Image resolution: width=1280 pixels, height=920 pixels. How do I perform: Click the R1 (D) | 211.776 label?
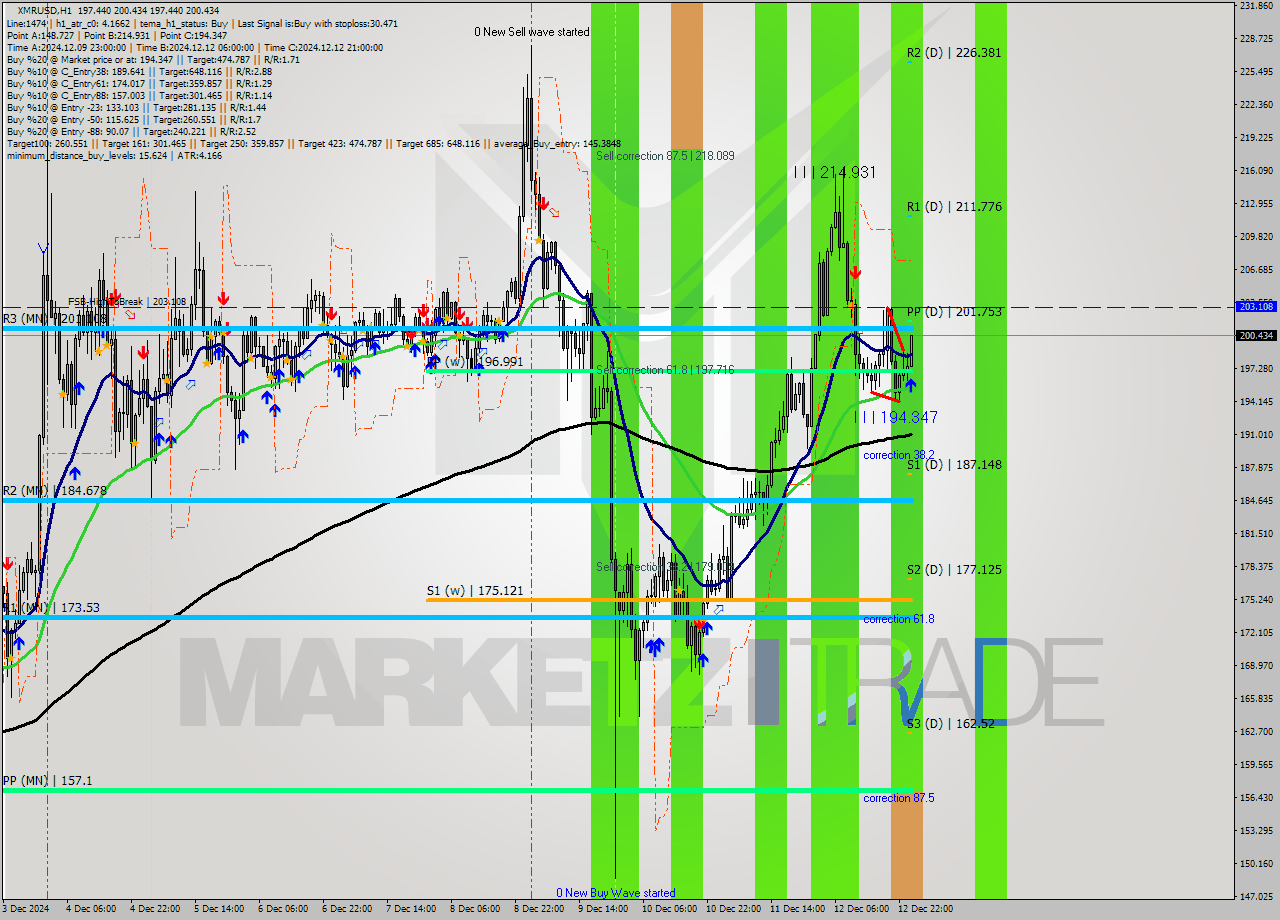pos(954,207)
